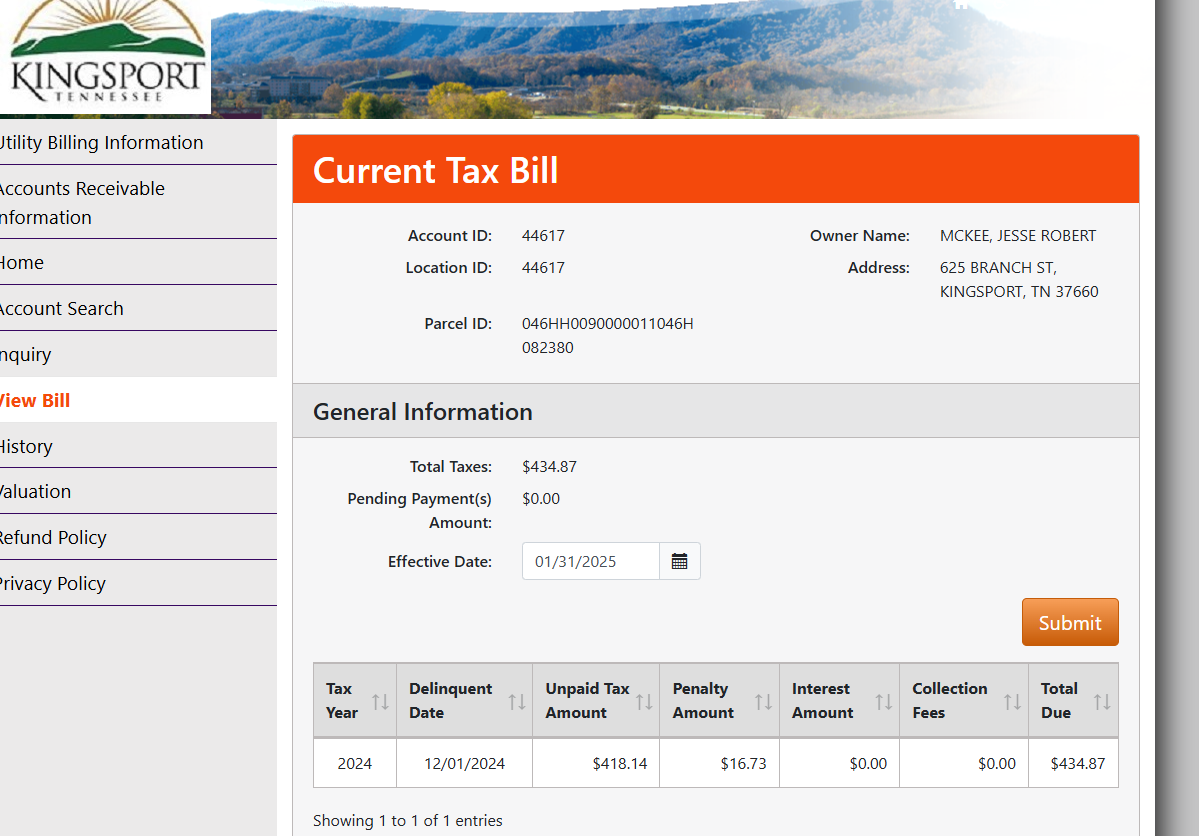Read the Refund Policy link
The image size is (1199, 836).
point(53,538)
